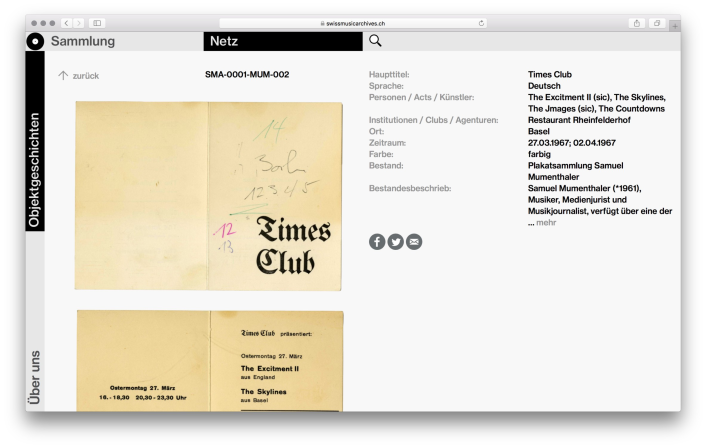Image resolution: width=706 pixels, height=448 pixels.
Task: Open the Über uns side tab
Action: (35, 377)
